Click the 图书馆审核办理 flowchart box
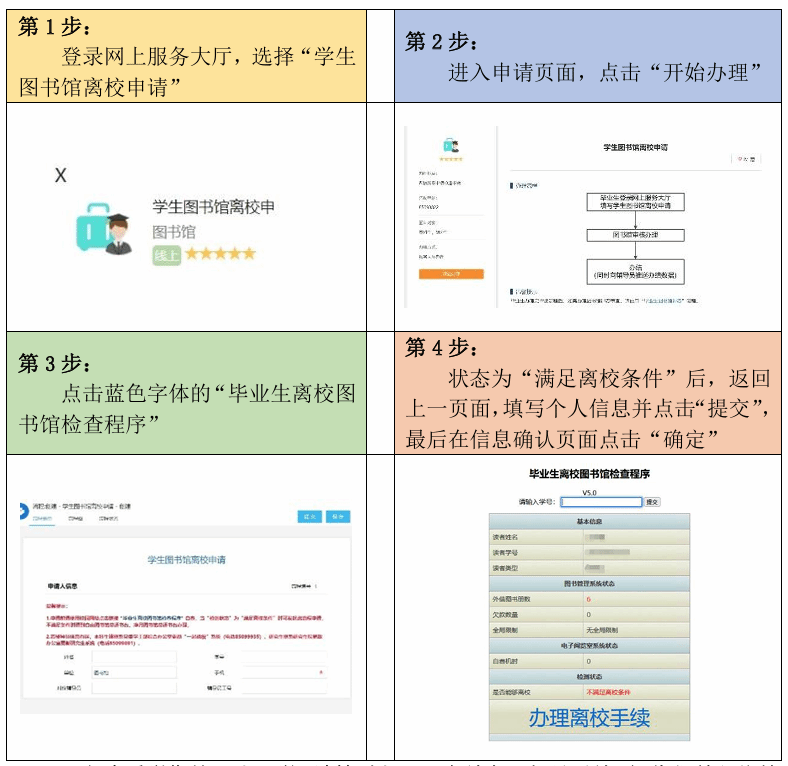 tap(635, 235)
